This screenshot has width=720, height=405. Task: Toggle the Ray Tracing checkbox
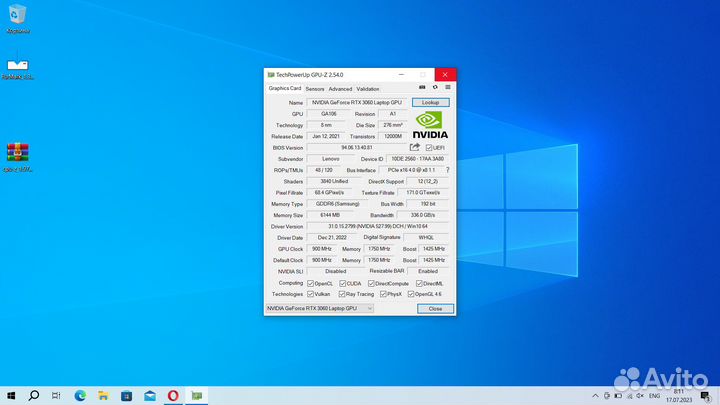coord(342,294)
